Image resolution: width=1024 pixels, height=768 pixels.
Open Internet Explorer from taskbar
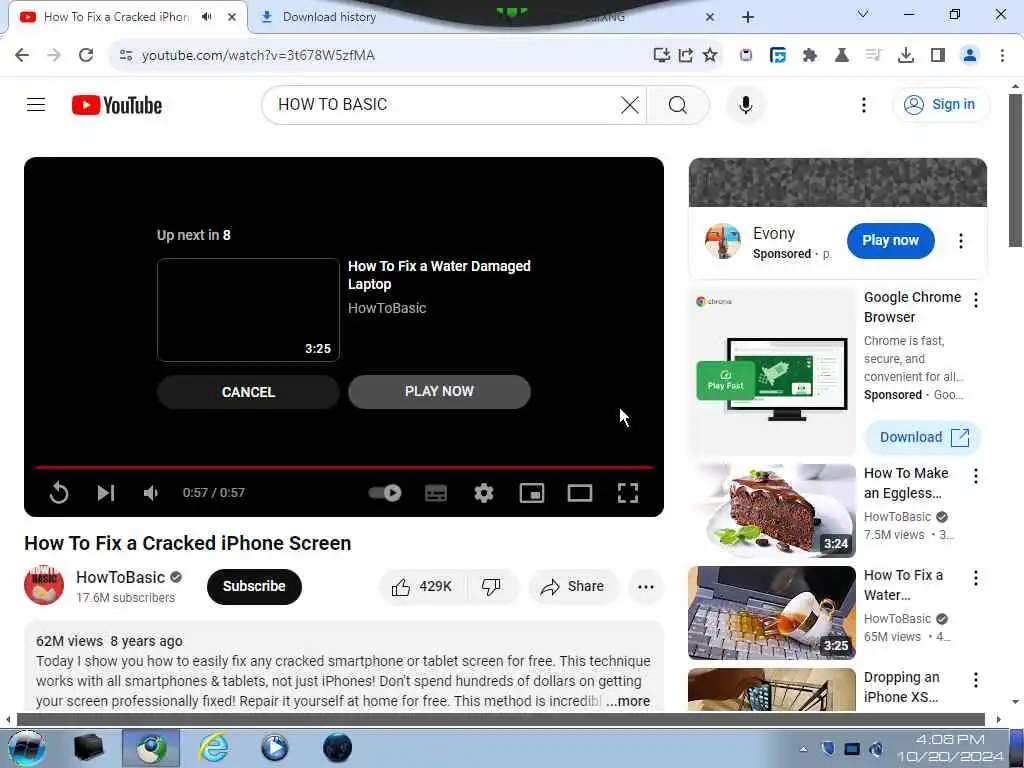213,748
